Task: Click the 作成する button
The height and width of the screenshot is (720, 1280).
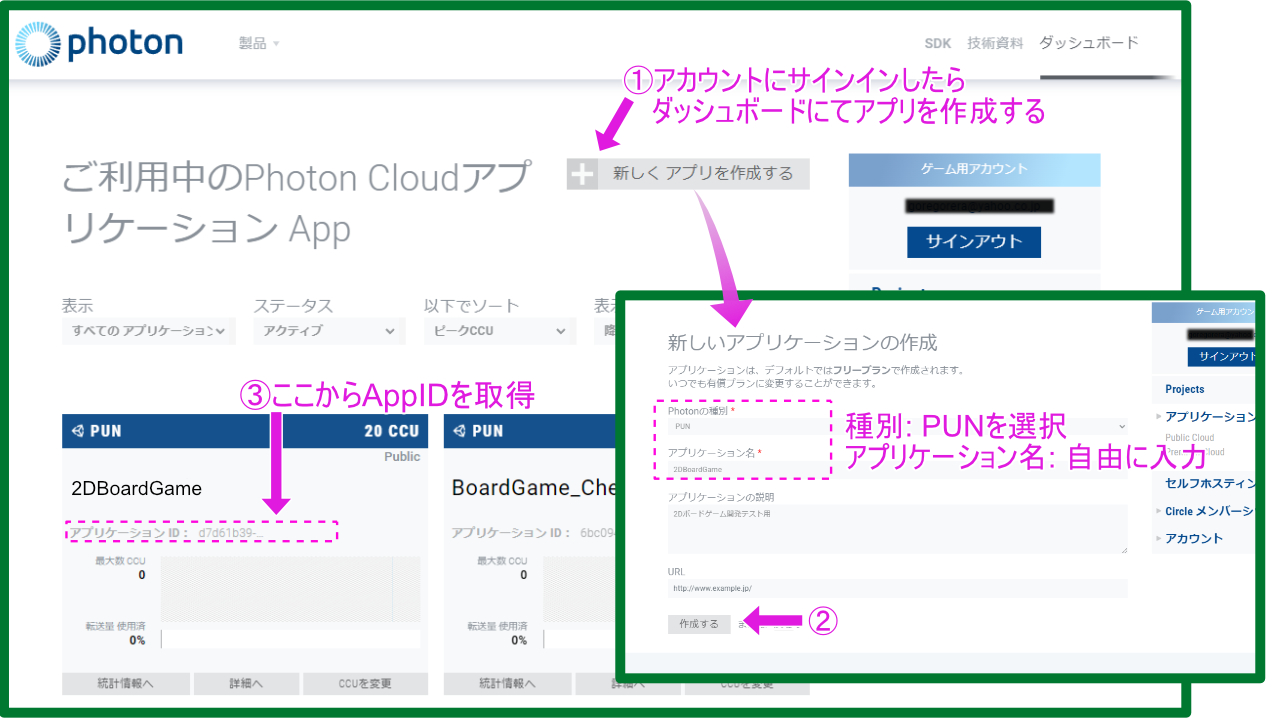Action: [x=699, y=624]
